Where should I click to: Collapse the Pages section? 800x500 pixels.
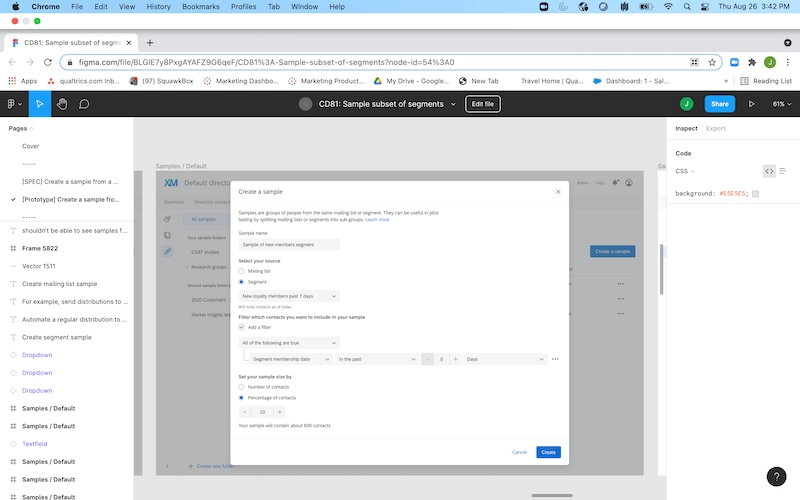[x=21, y=129]
